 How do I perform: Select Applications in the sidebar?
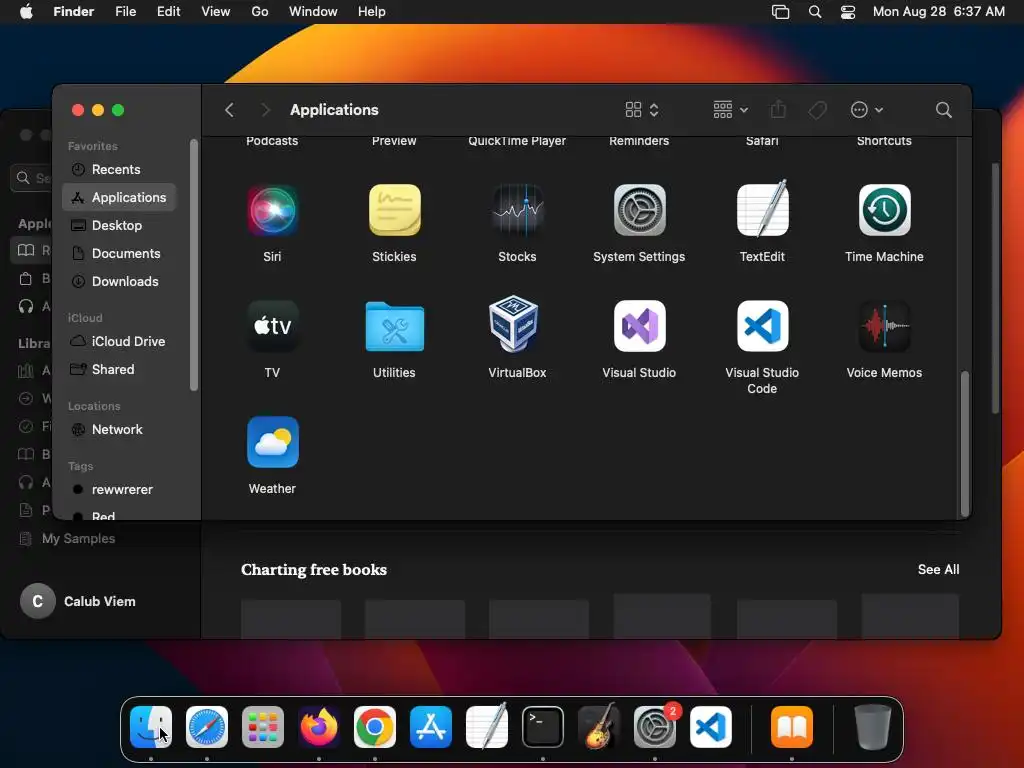pos(119,197)
